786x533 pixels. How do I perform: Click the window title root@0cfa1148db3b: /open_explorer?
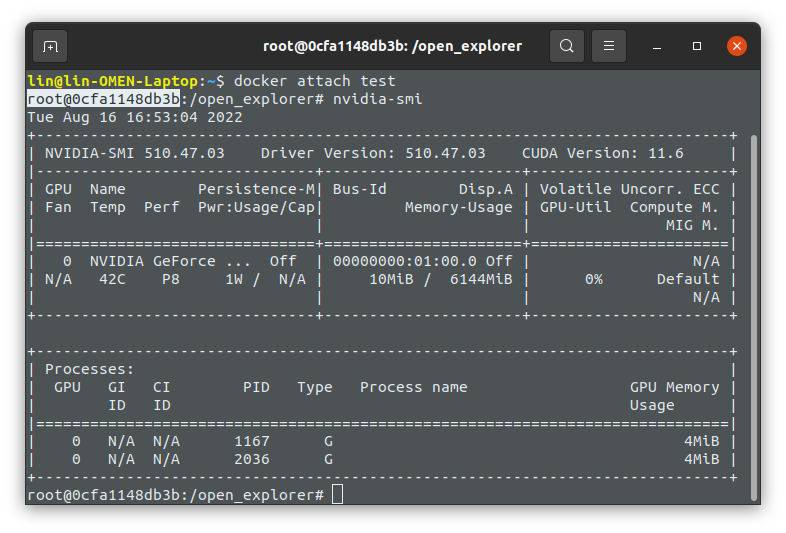click(392, 46)
